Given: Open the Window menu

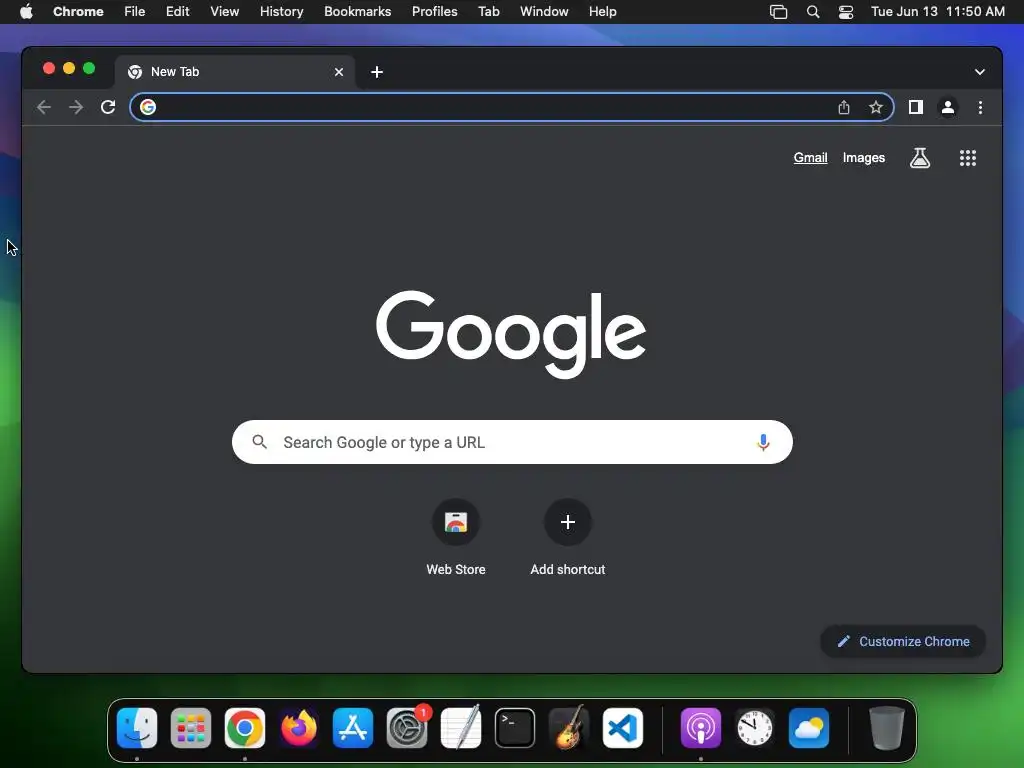Looking at the screenshot, I should pos(544,12).
